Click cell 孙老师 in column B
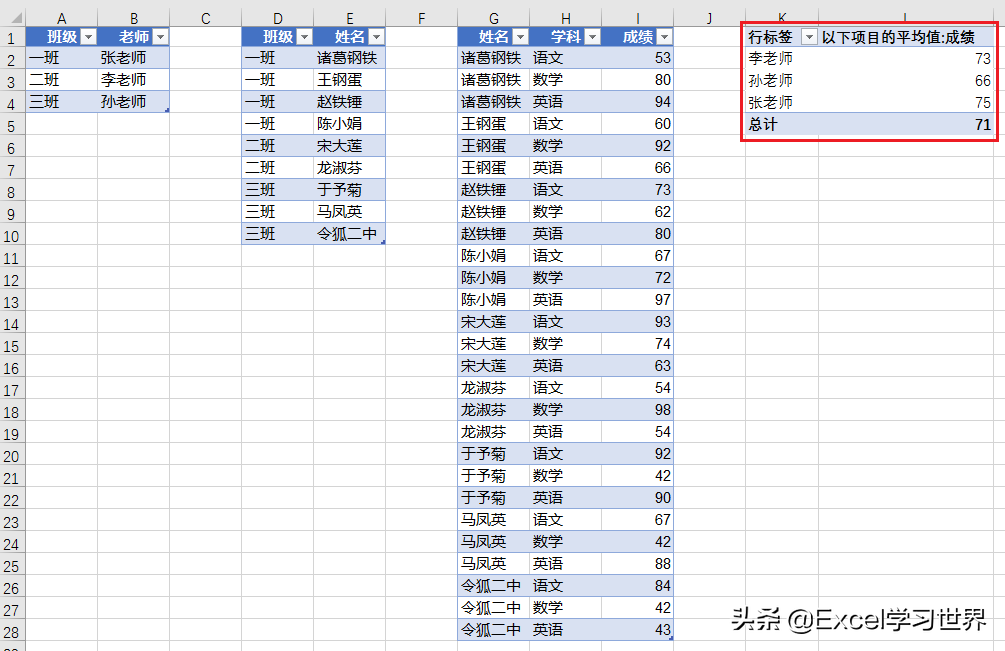Viewport: 1005px width, 651px height. point(133,102)
